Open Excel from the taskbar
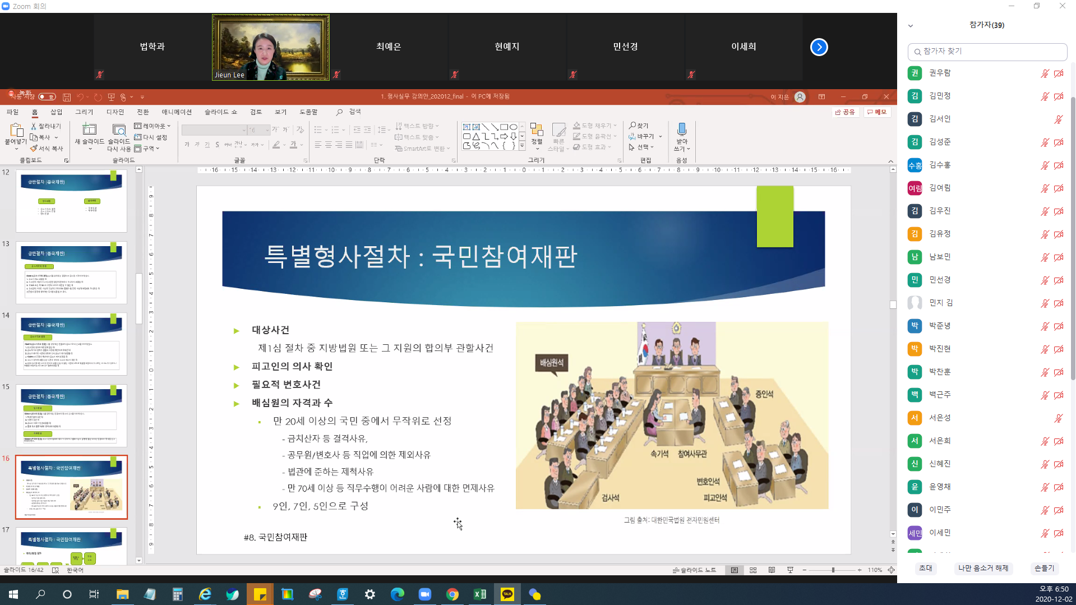 coord(480,594)
